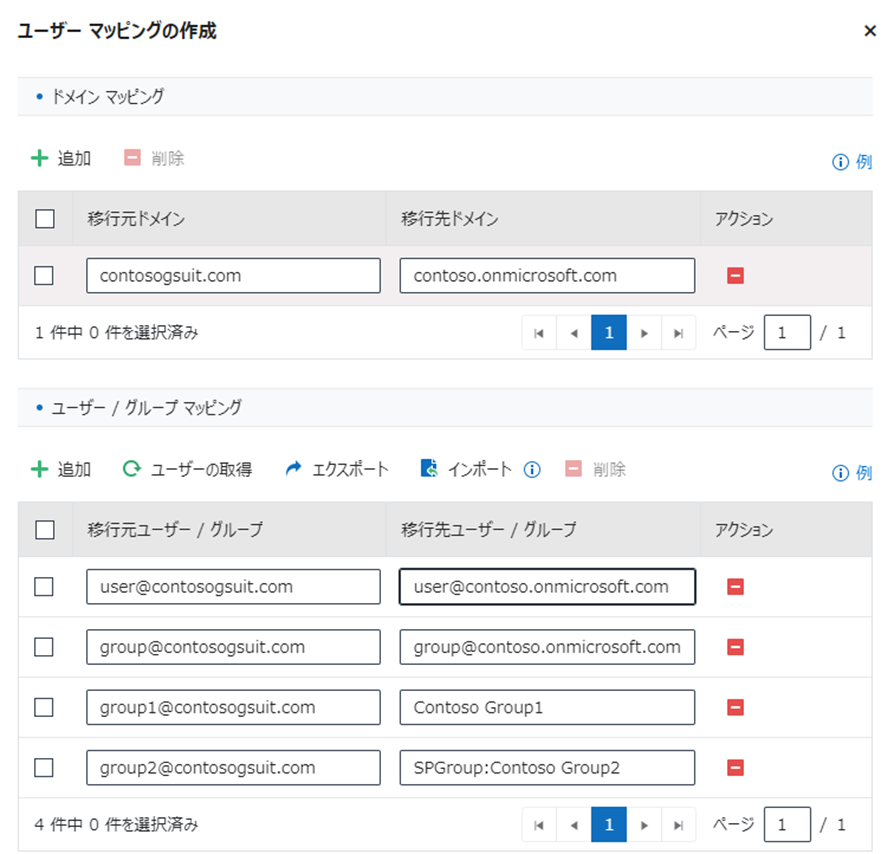This screenshot has width=894, height=854.
Task: Go to first page in domain mapping pager
Action: (539, 333)
